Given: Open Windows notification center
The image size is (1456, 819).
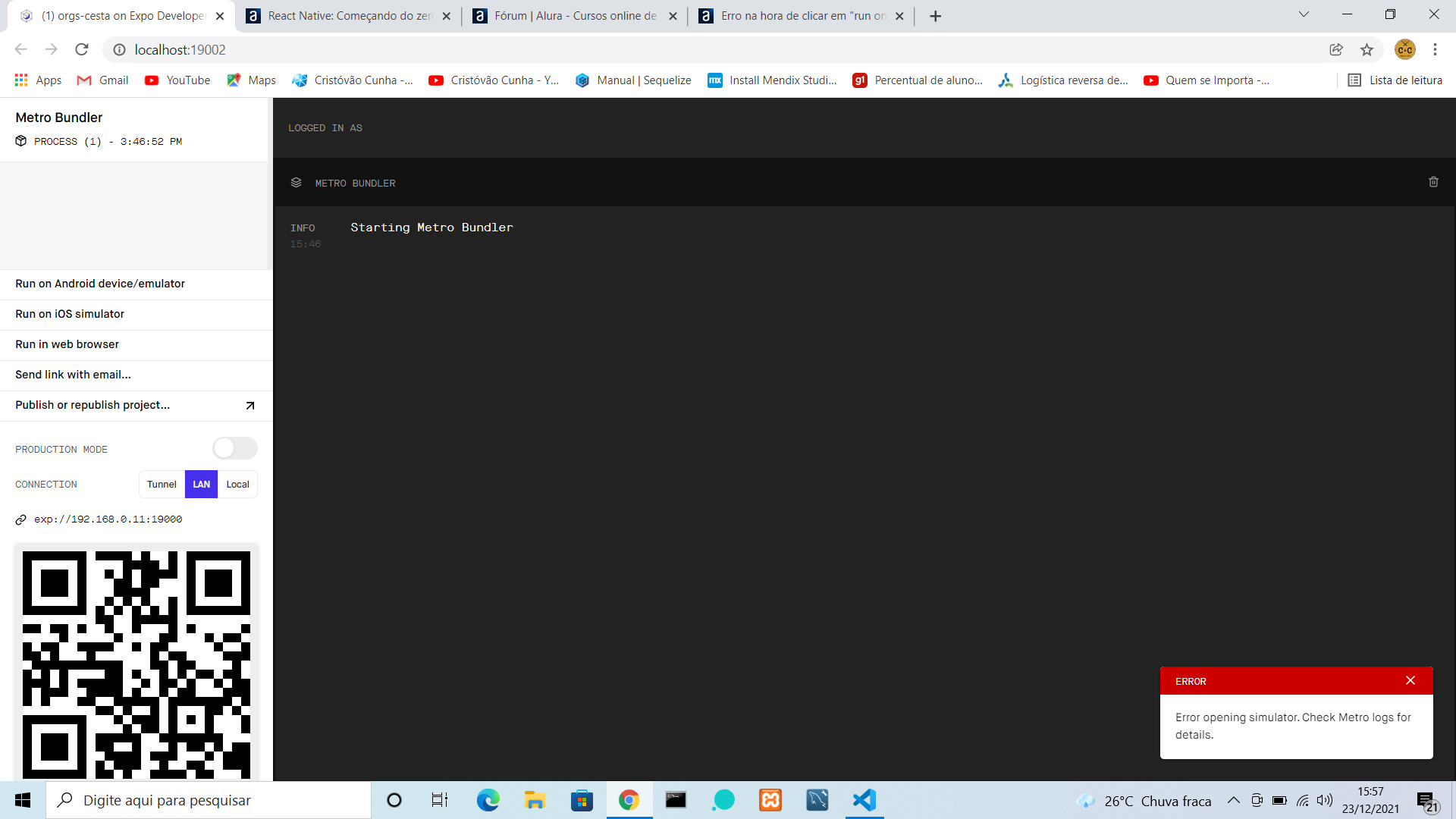Looking at the screenshot, I should click(1427, 800).
